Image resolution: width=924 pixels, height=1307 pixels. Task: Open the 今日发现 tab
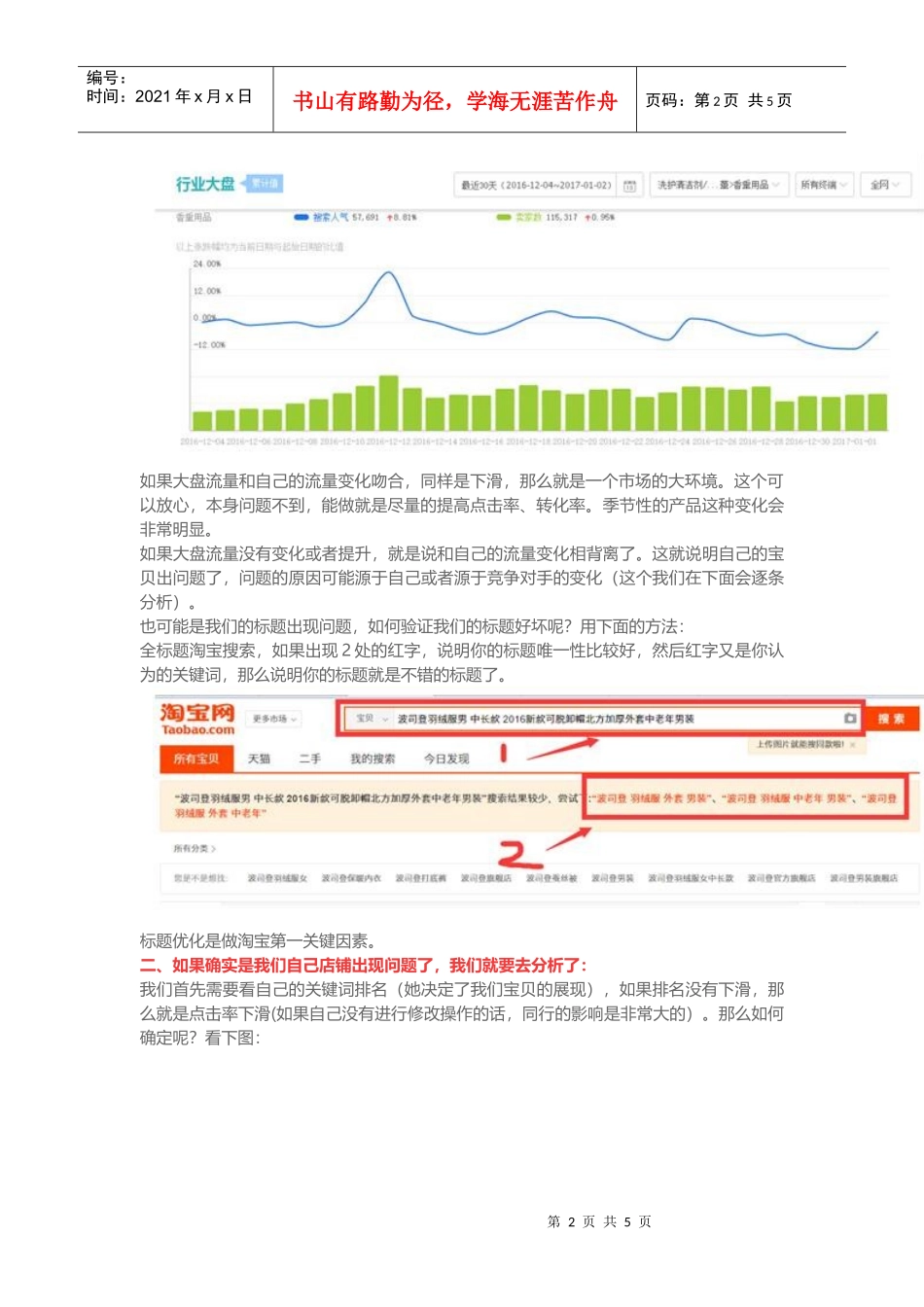[446, 759]
